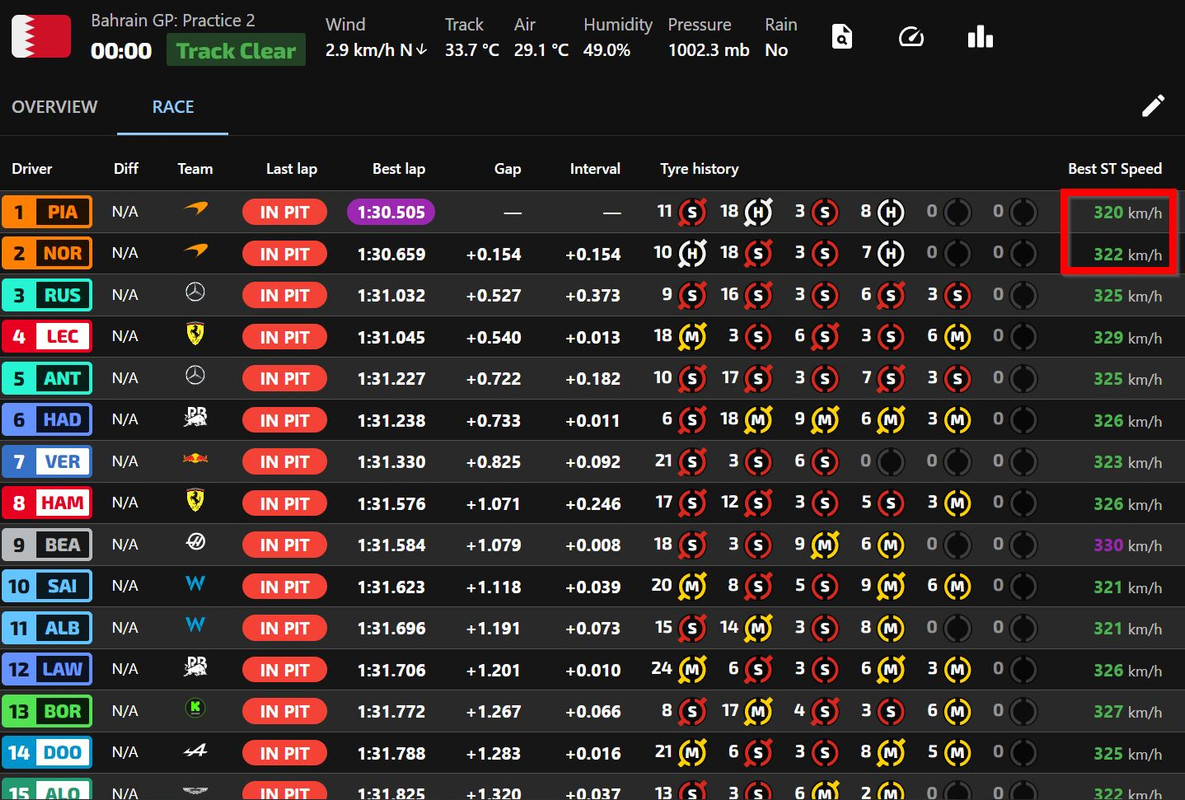
Task: Click the first medium tyre icon for LAW
Action: [692, 670]
